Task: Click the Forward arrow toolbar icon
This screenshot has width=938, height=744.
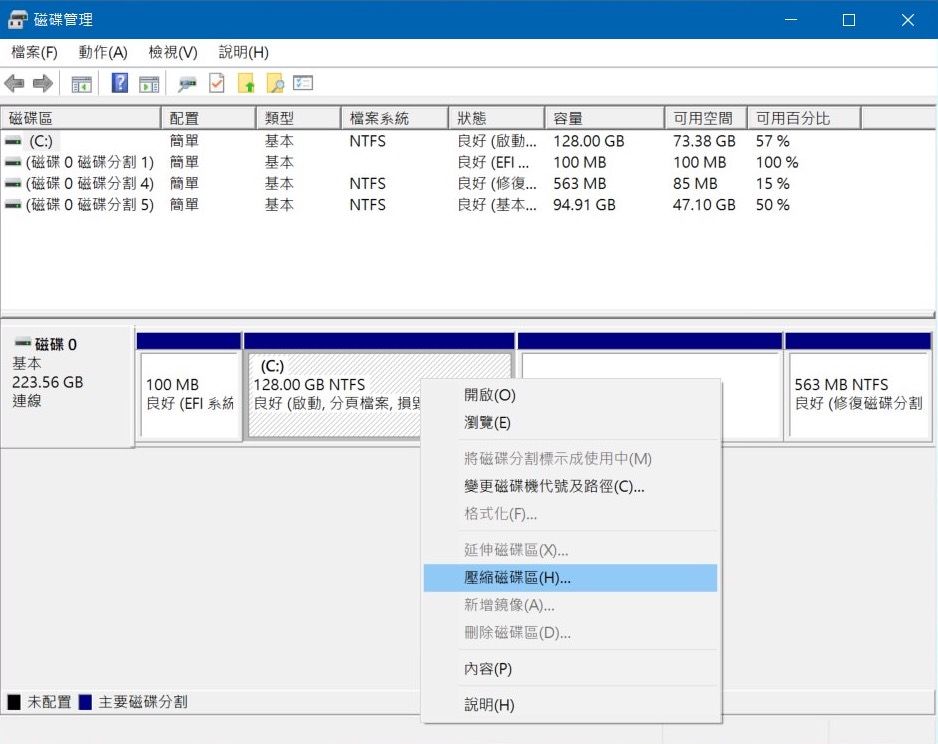Action: pos(42,84)
